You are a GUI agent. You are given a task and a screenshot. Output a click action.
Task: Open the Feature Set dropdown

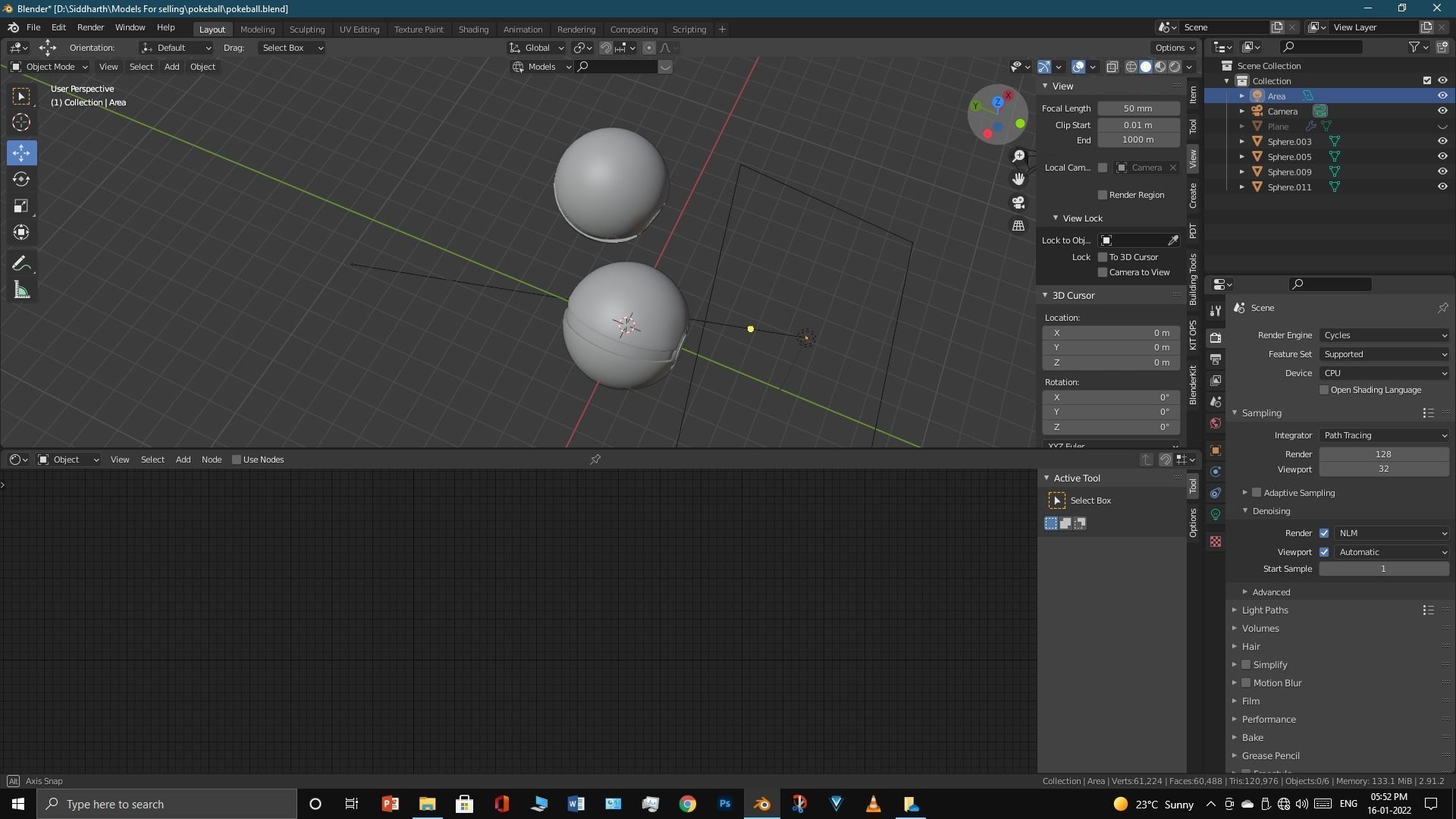[1384, 354]
